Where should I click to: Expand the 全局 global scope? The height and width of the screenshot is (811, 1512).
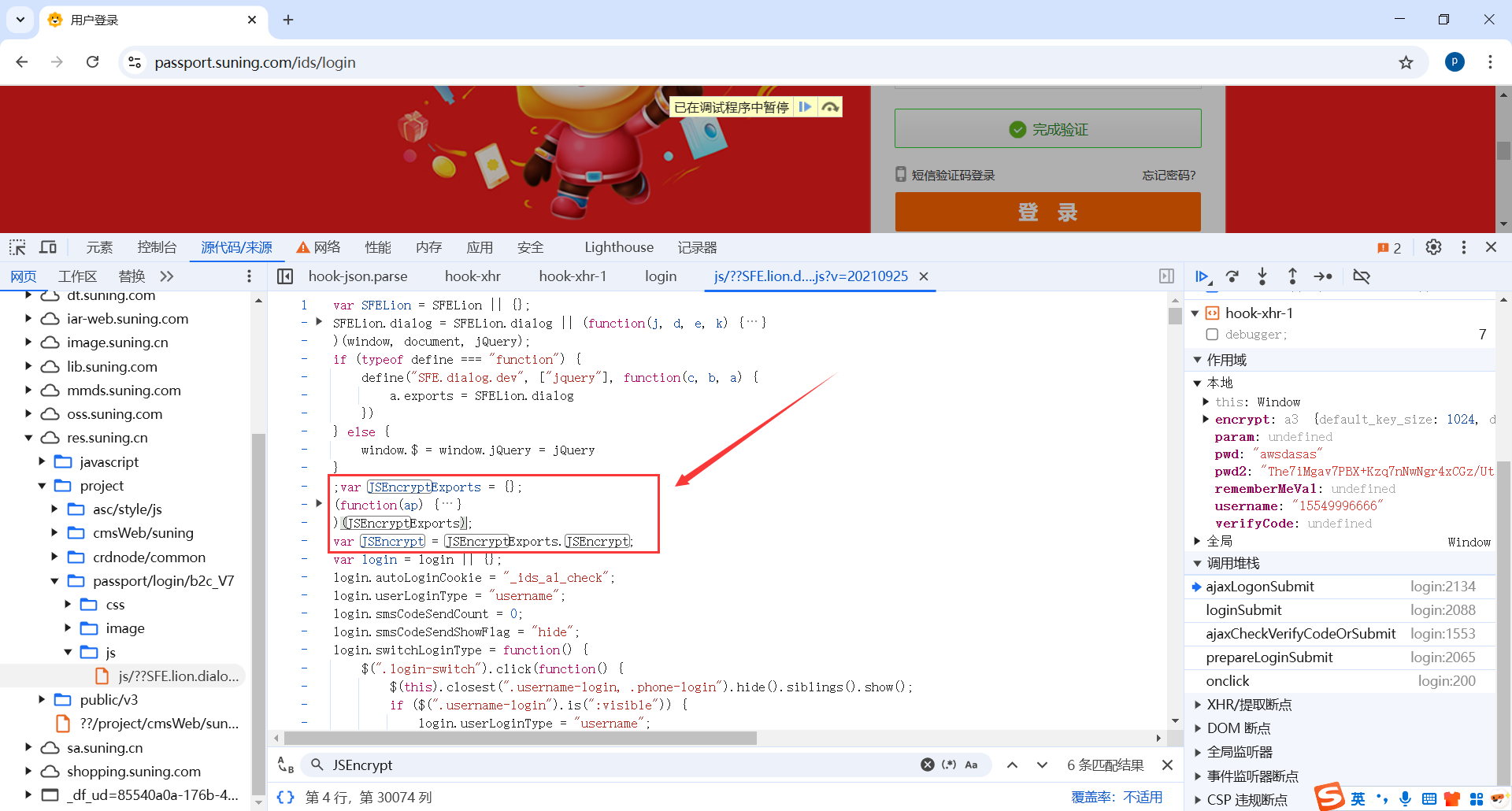pyautogui.click(x=1197, y=541)
